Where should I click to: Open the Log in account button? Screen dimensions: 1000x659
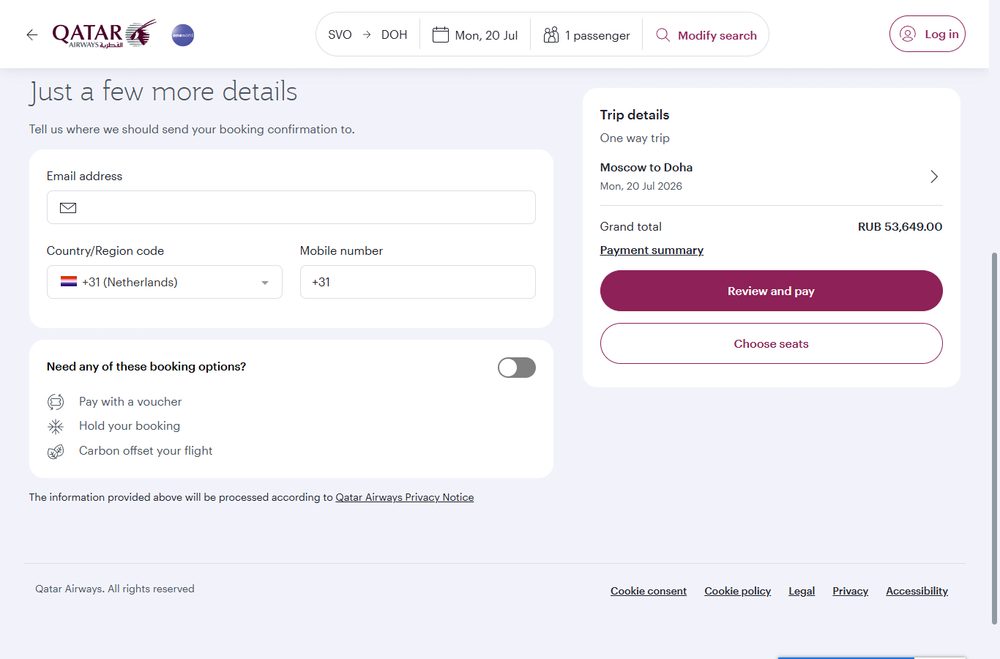pyautogui.click(x=927, y=34)
